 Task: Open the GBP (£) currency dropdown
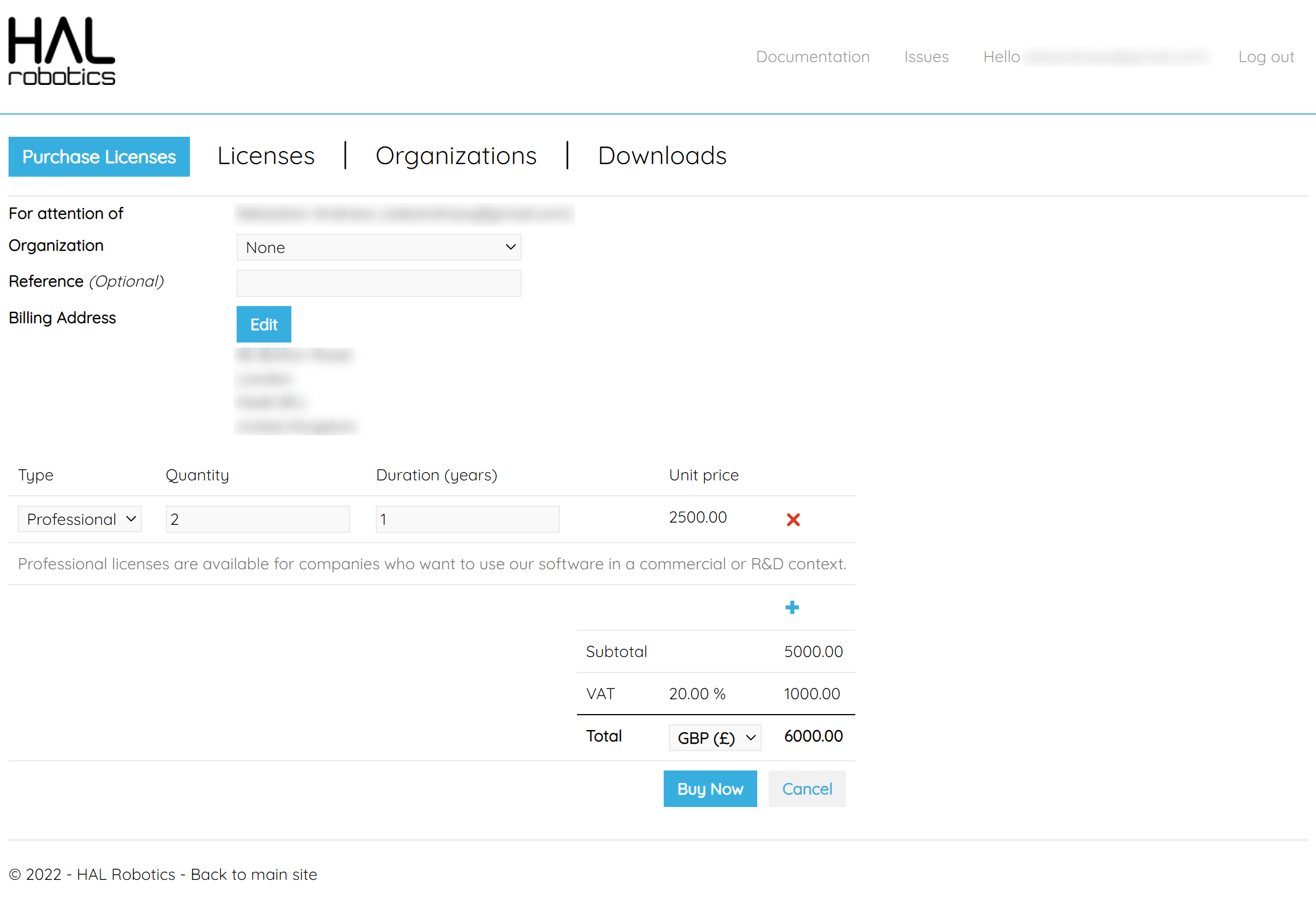[x=715, y=737]
